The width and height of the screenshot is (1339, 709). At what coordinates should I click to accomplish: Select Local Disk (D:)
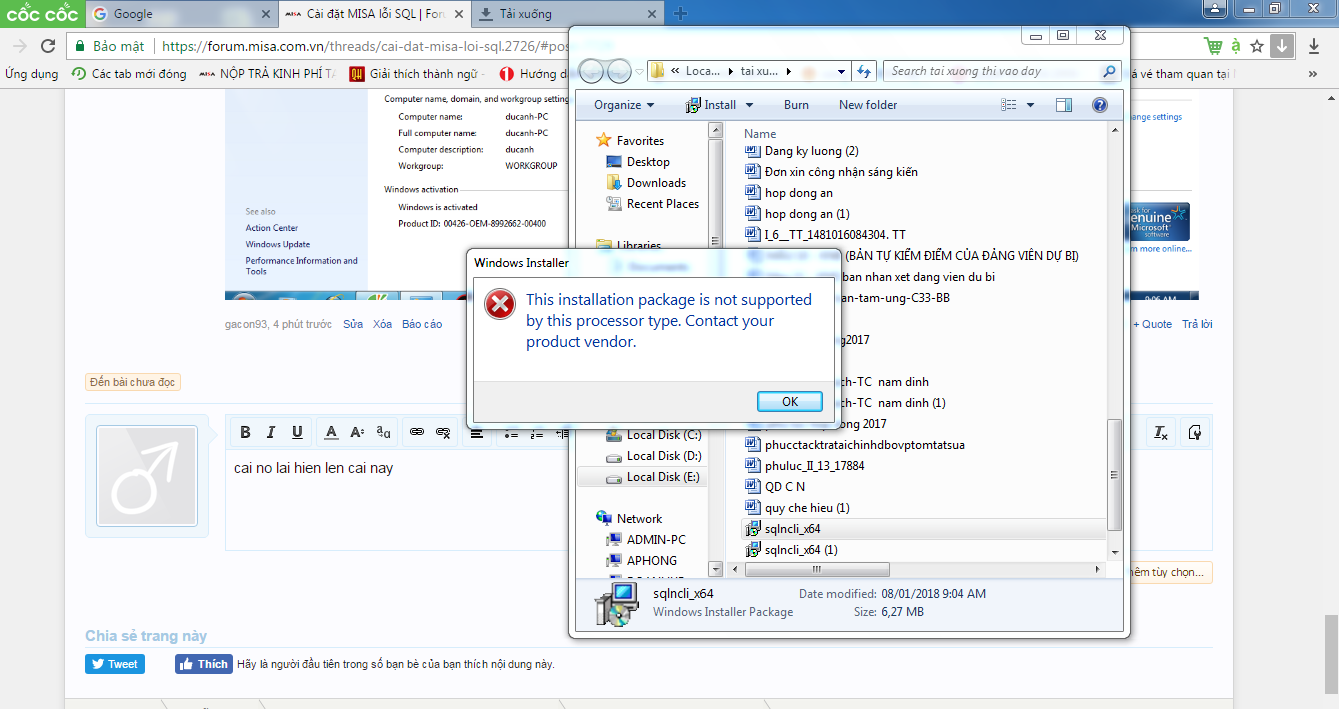(654, 456)
